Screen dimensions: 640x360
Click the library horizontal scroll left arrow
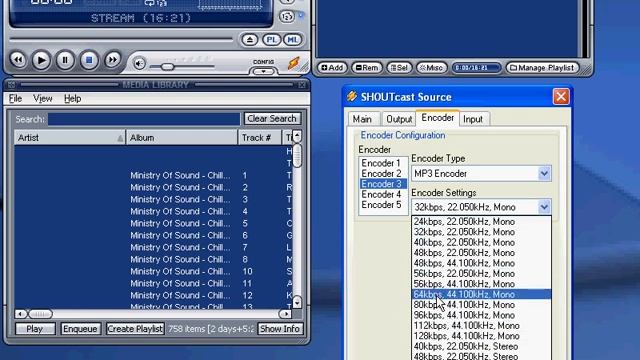(x=20, y=314)
